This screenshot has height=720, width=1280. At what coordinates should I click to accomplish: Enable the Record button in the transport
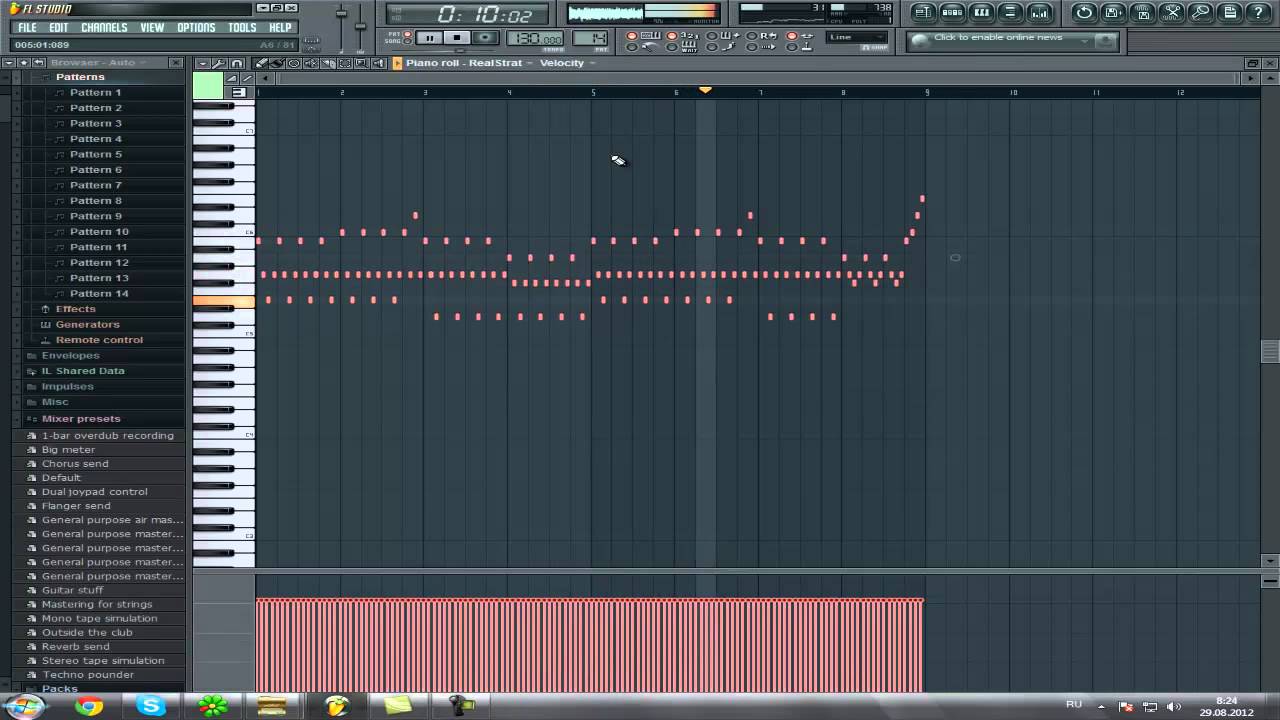(x=485, y=38)
